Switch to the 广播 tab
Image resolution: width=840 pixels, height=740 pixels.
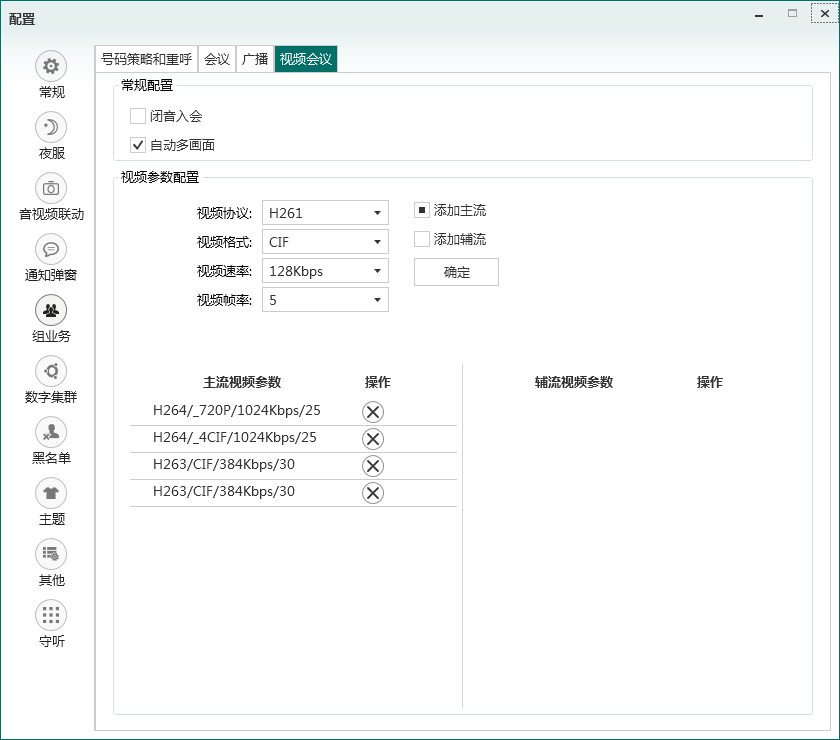click(255, 59)
